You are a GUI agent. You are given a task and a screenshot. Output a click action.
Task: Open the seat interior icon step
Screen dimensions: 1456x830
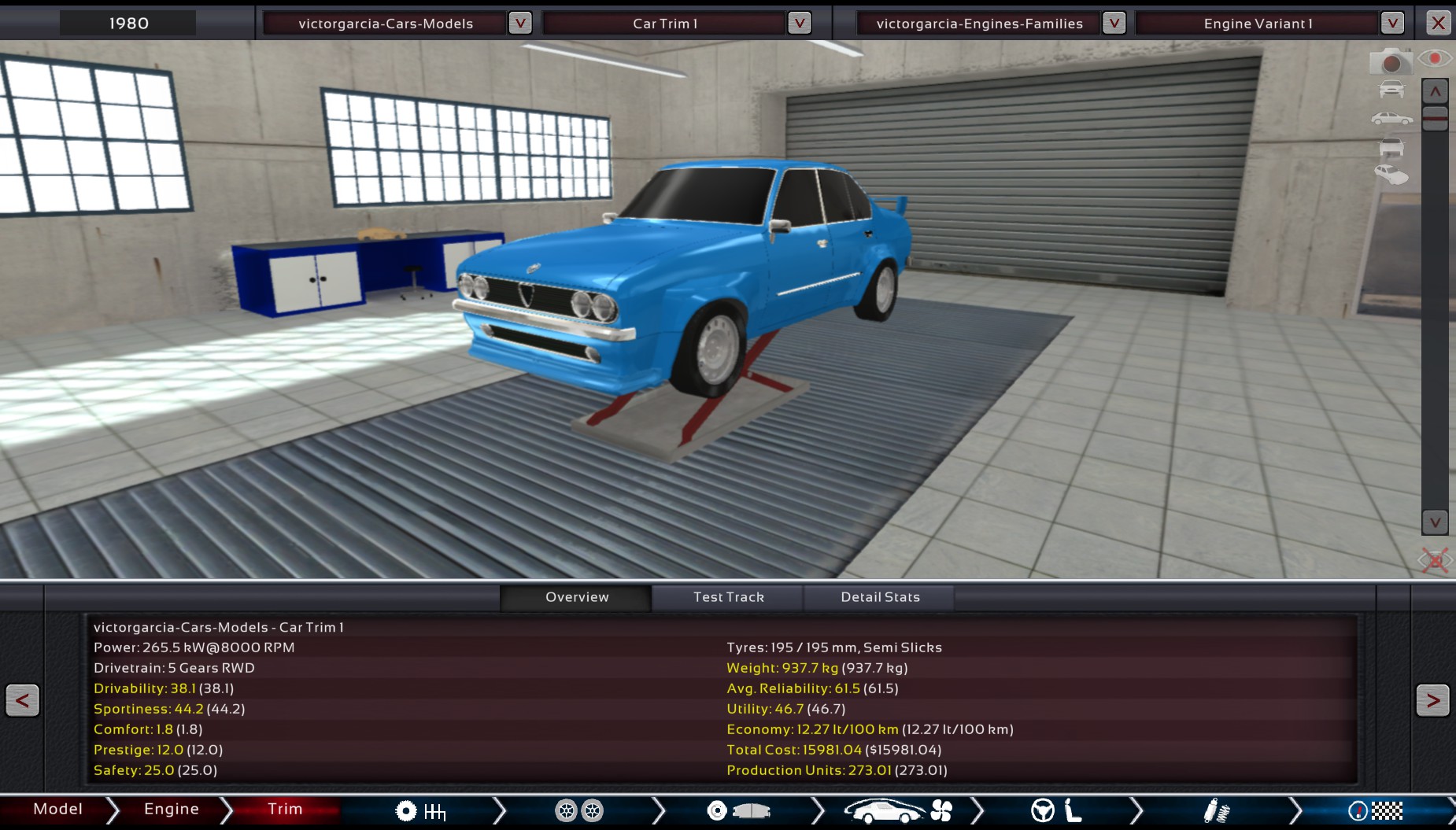pyautogui.click(x=1073, y=810)
